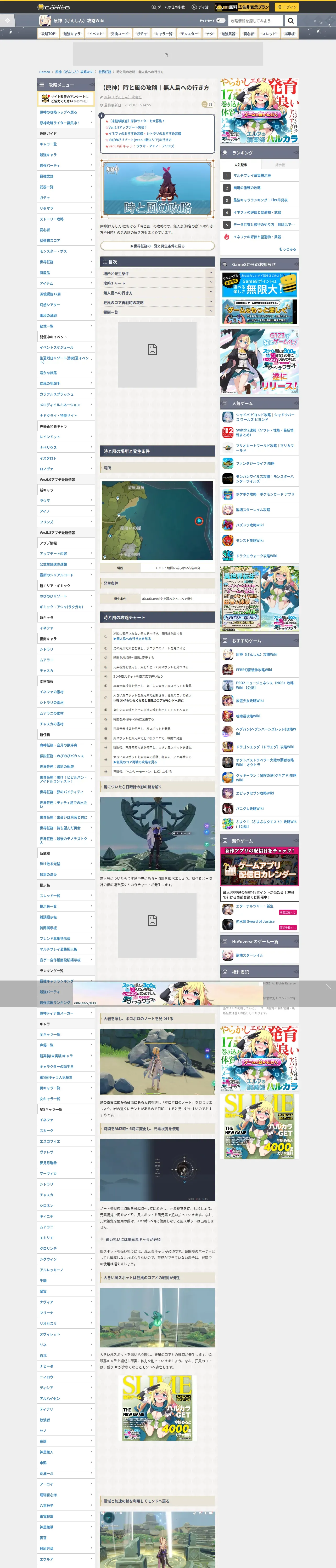
Task: Open 幻想シアター in the side menu
Action: pos(66,305)
